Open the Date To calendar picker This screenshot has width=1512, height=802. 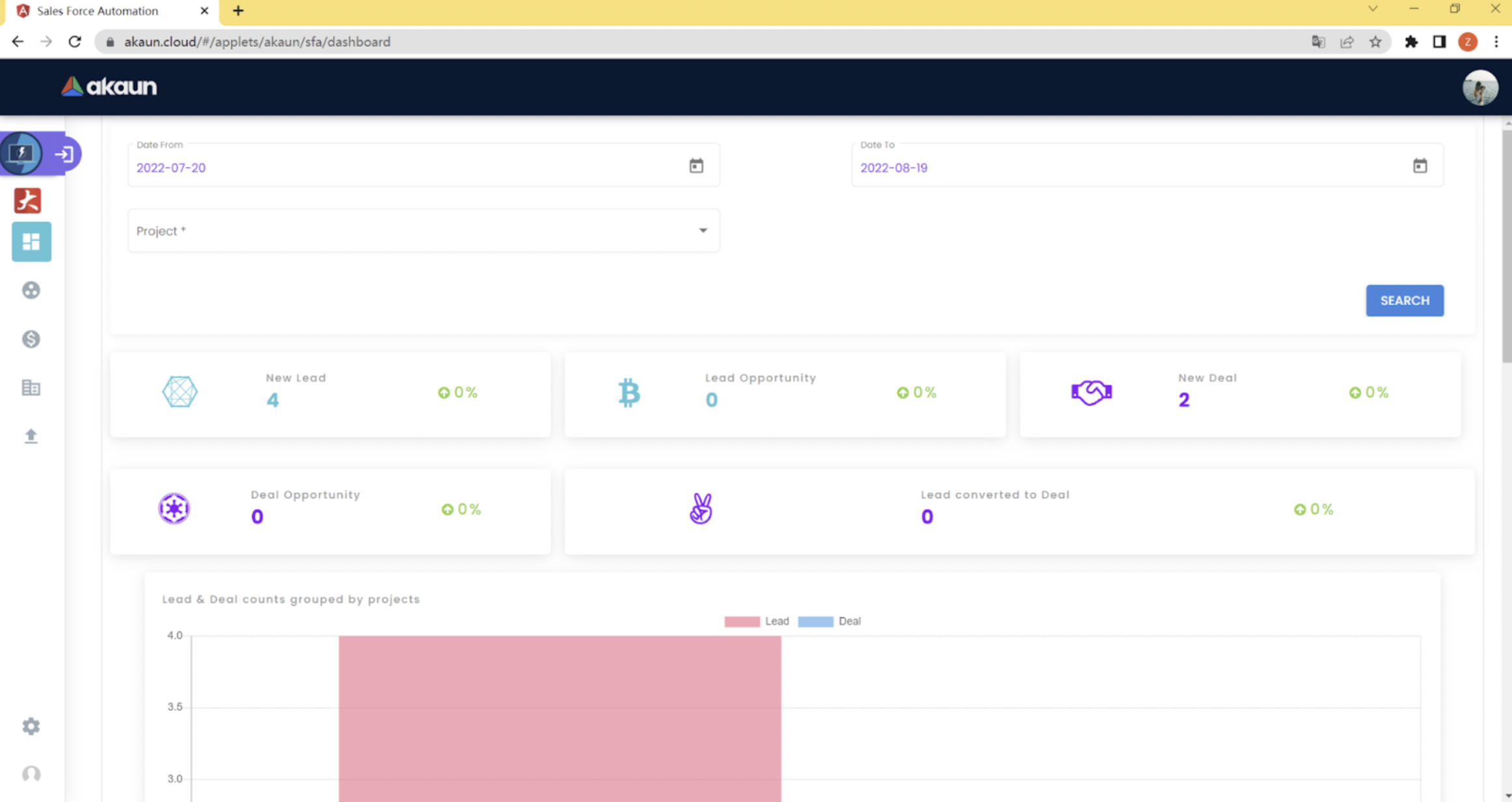click(1420, 166)
